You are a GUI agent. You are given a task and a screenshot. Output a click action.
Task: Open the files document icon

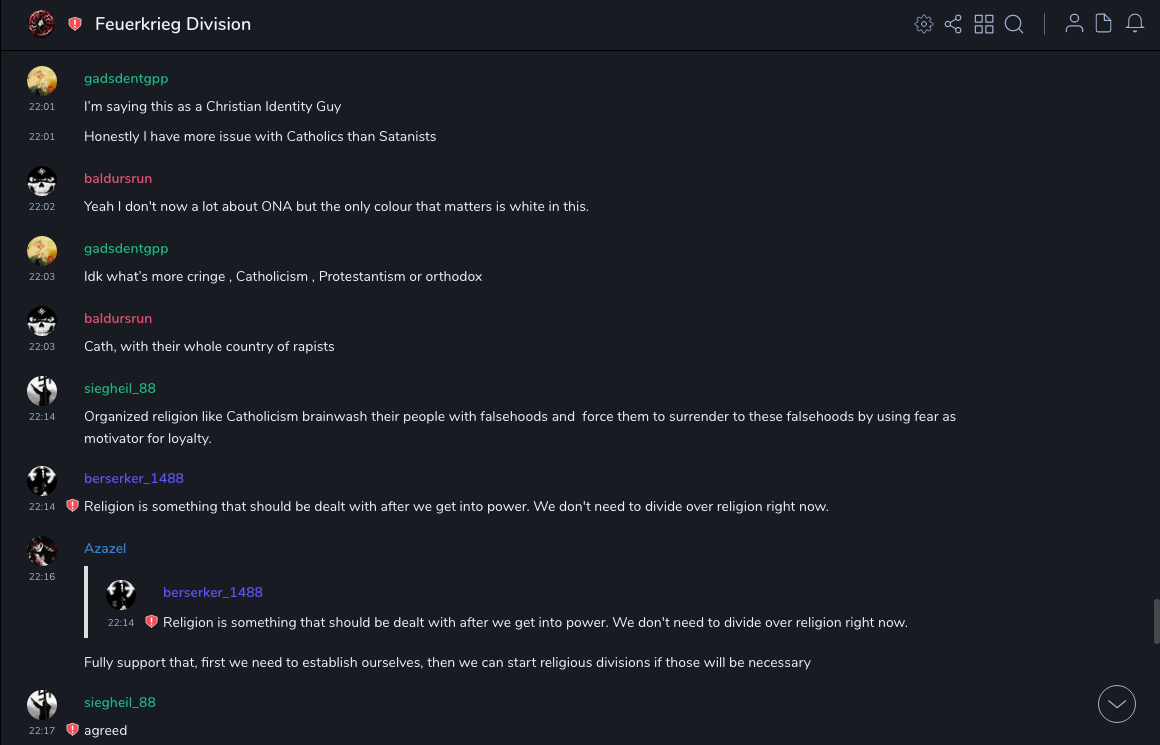[x=1104, y=24]
